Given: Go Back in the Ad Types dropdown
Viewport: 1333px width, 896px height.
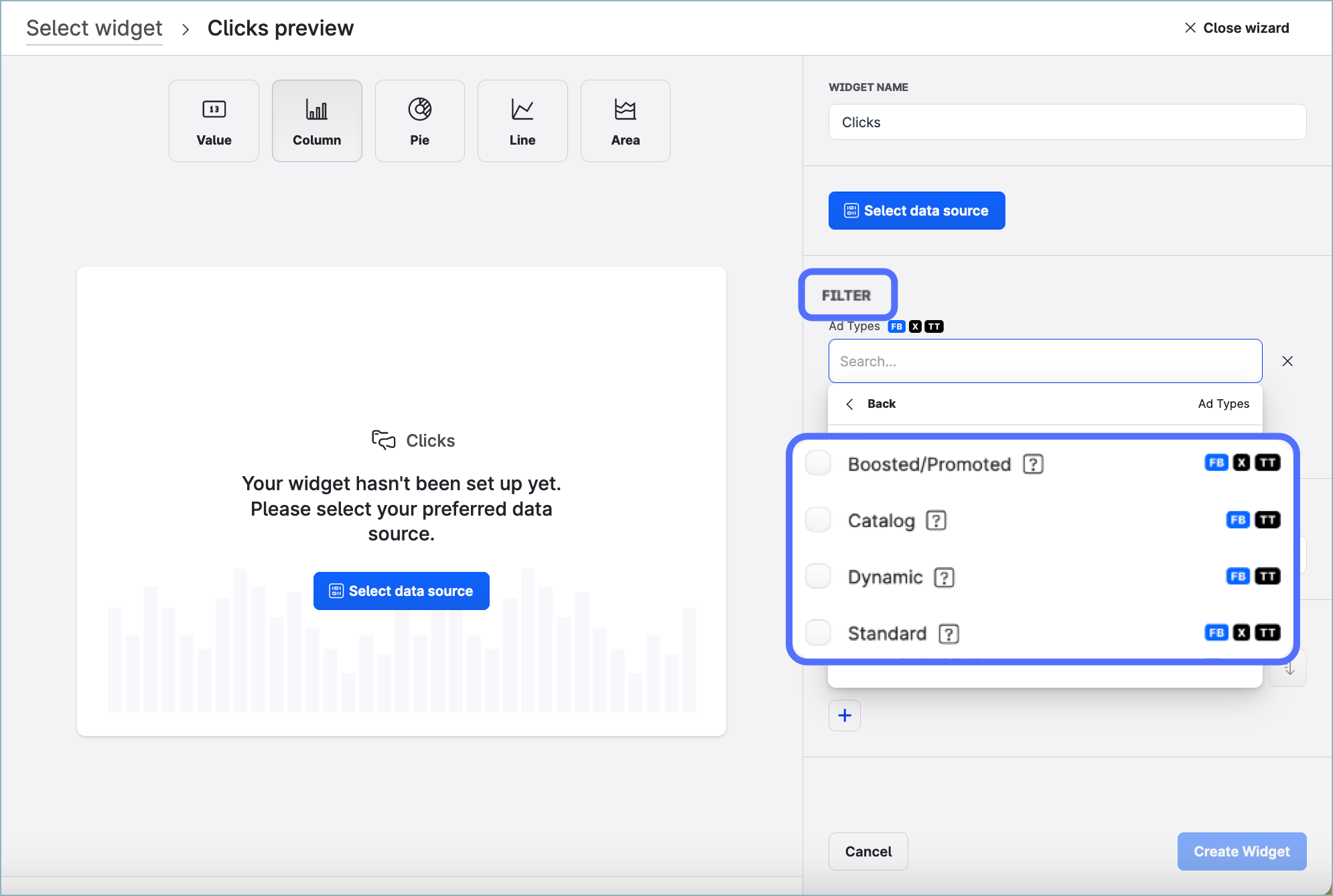Looking at the screenshot, I should (x=871, y=404).
